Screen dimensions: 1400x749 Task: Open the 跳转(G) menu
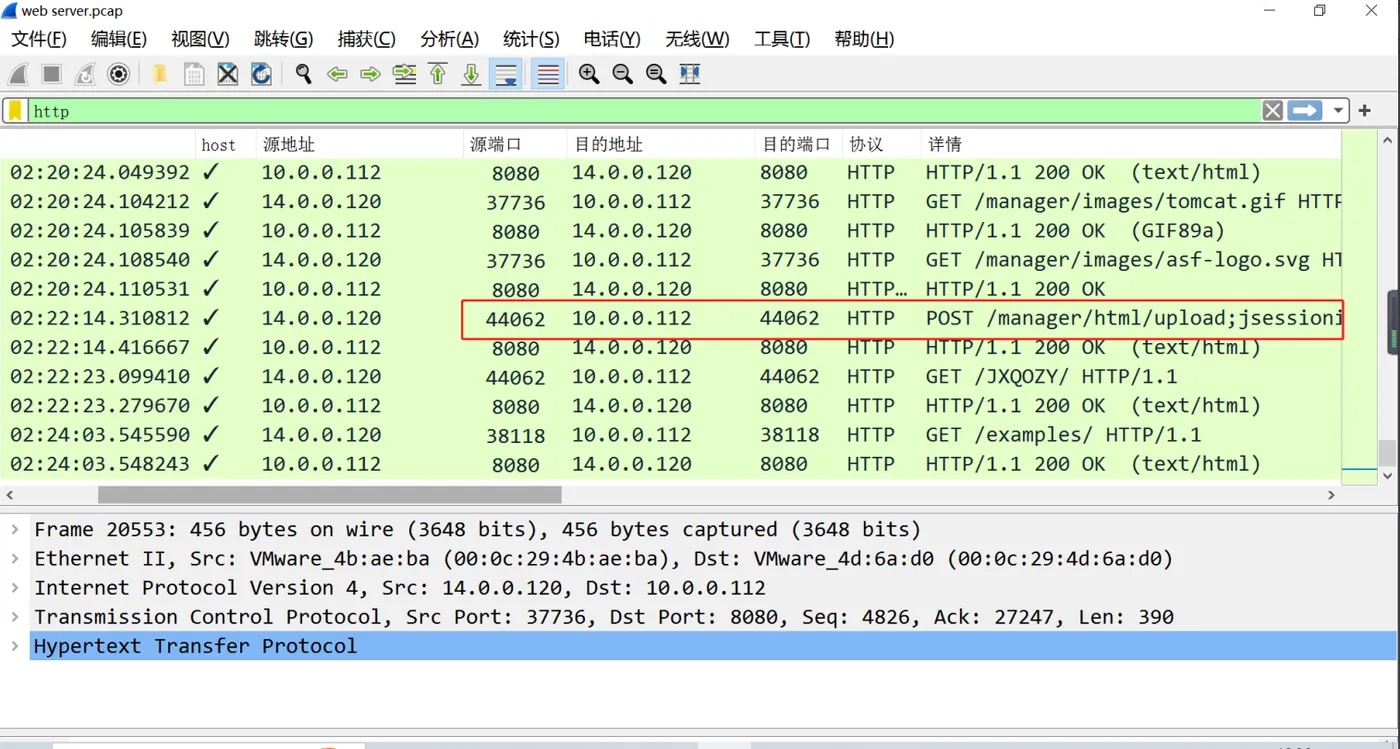coord(284,39)
